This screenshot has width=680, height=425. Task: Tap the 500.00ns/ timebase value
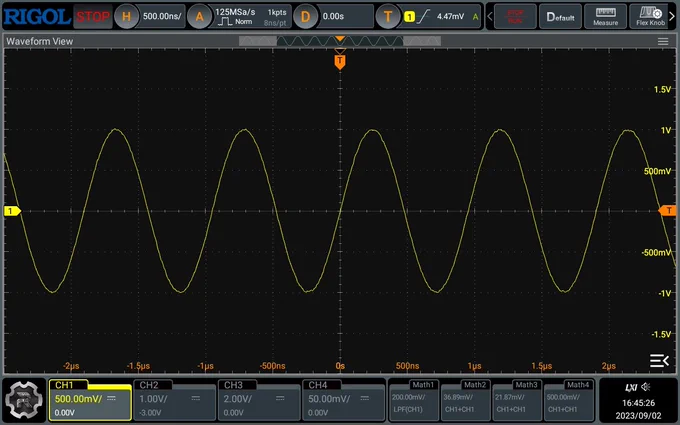[x=162, y=16]
